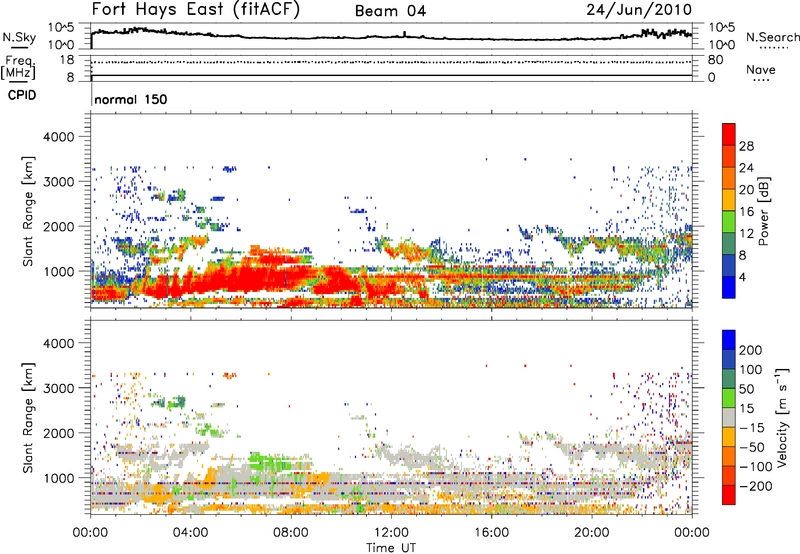Click the '-15' label on the velocity color bar
Viewport: 800px width, 554px height.
(x=752, y=427)
